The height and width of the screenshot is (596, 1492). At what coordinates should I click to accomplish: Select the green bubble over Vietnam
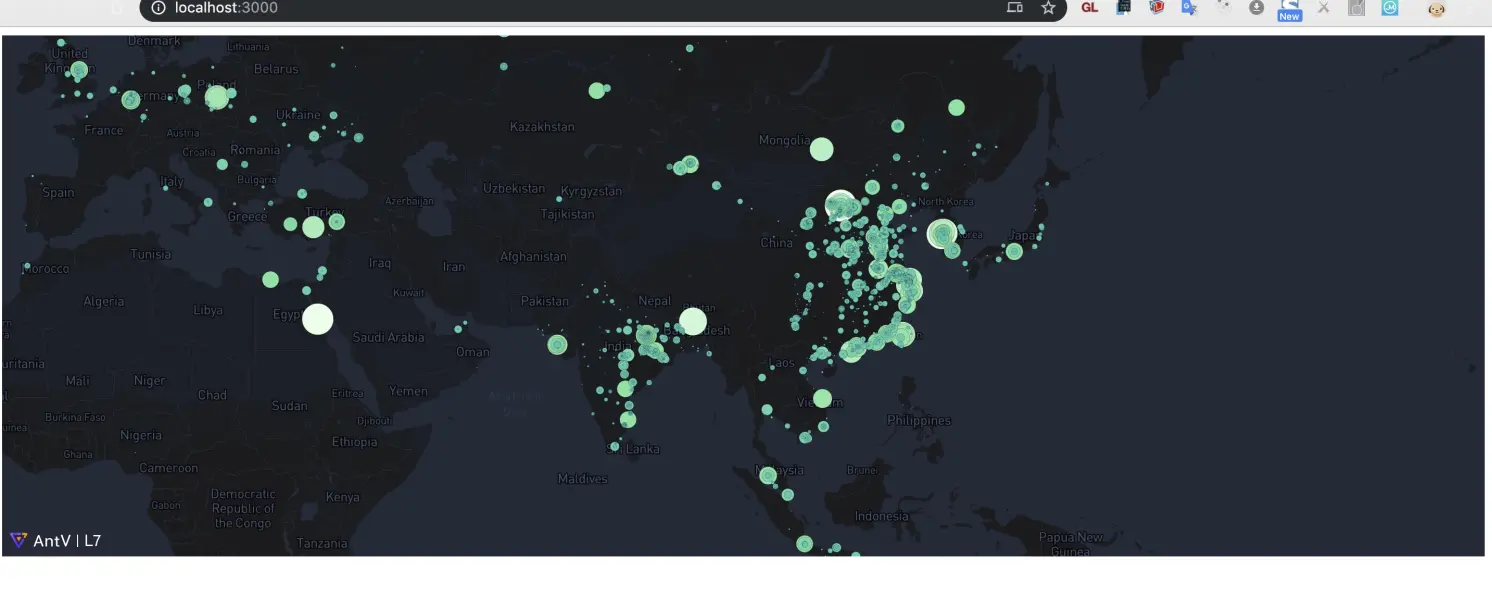(x=822, y=398)
